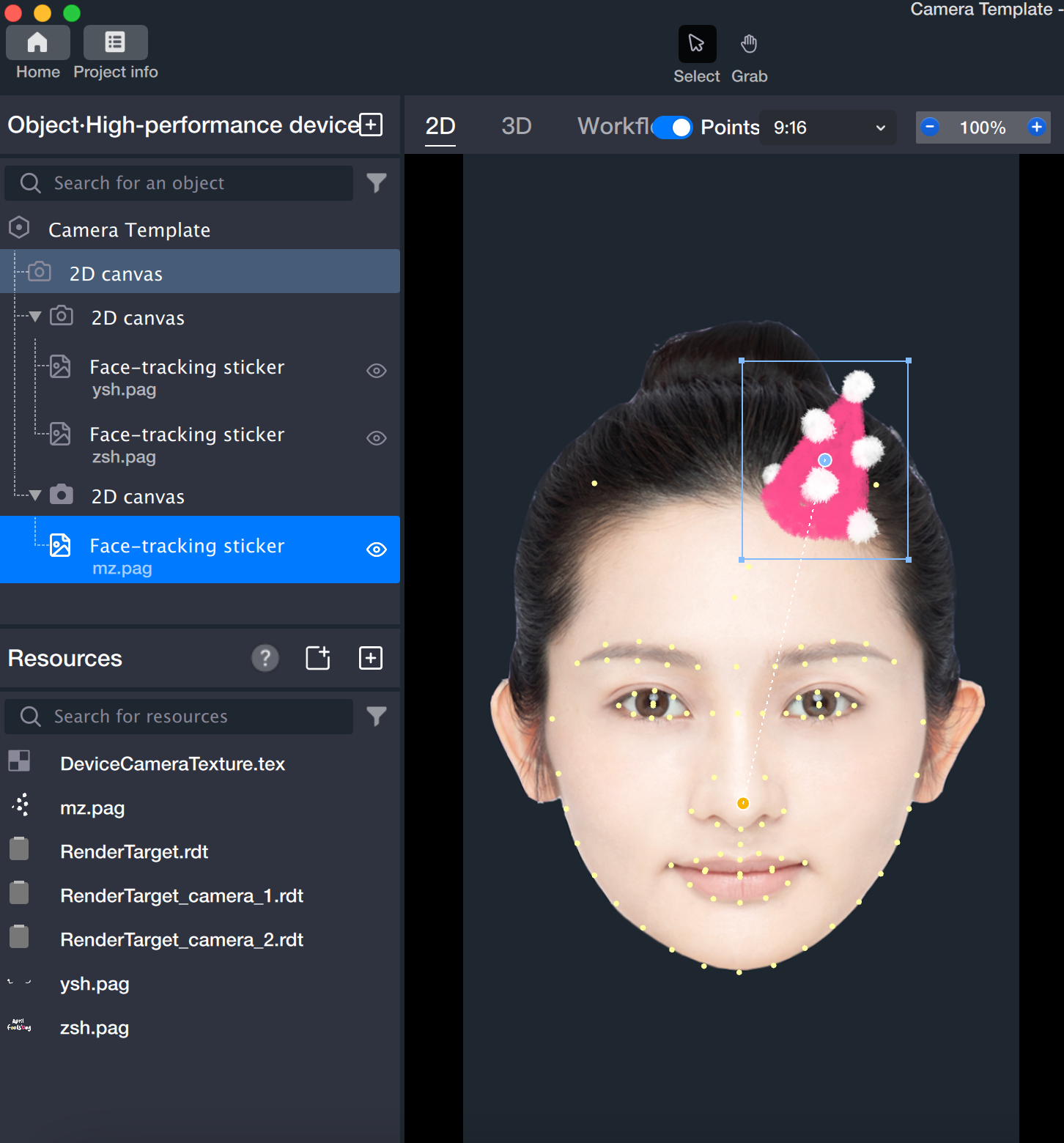Filter the resources list
The width and height of the screenshot is (1064, 1143).
376,717
